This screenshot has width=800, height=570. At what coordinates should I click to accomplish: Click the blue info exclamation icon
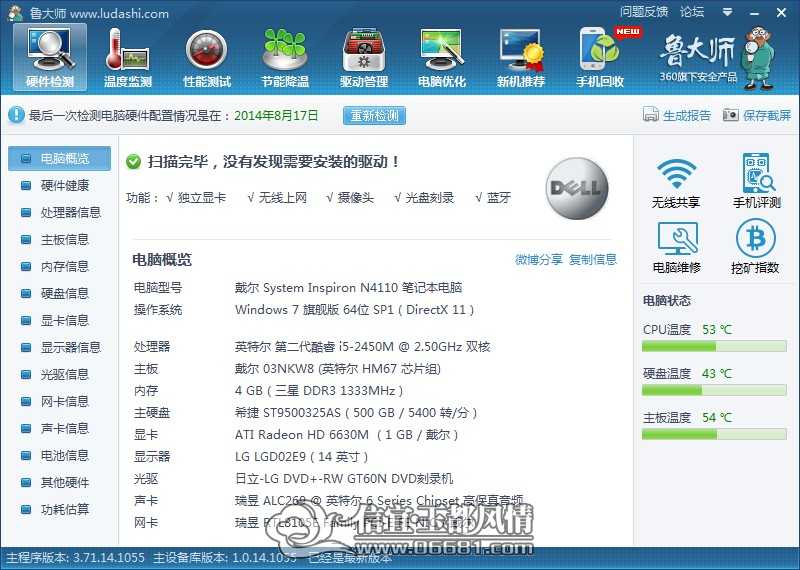pyautogui.click(x=16, y=115)
